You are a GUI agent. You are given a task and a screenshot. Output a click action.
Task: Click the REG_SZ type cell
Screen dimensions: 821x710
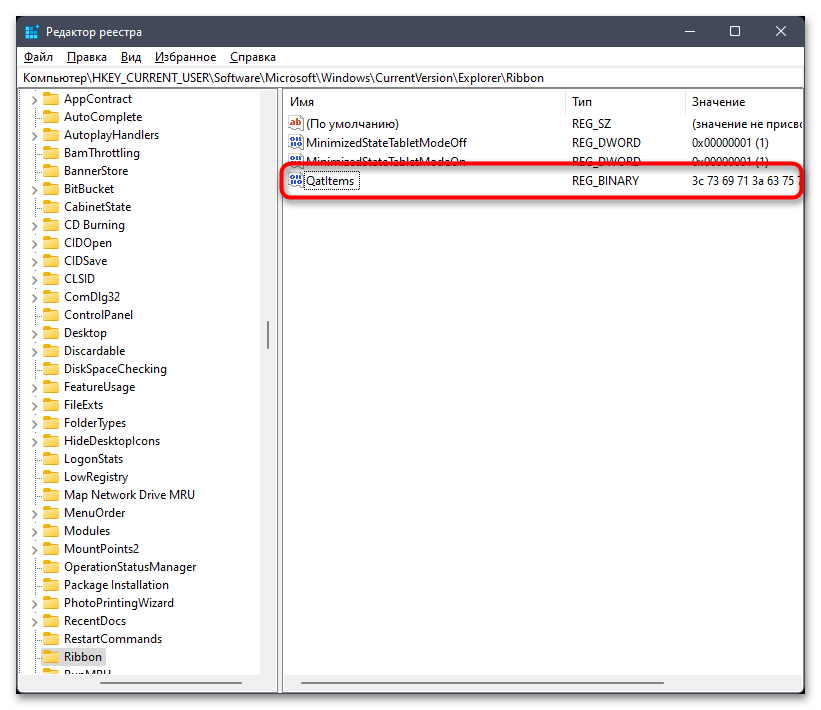click(591, 124)
